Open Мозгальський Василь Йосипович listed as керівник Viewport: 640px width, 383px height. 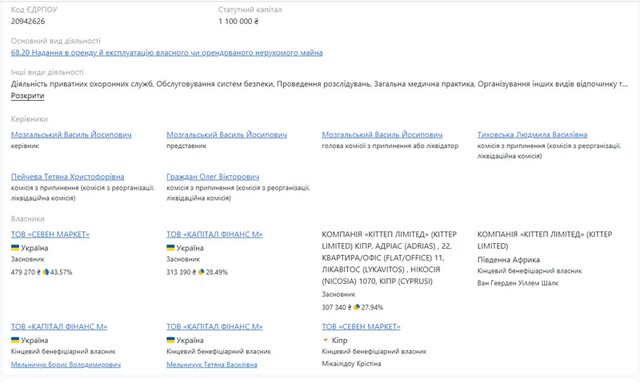tap(71, 135)
